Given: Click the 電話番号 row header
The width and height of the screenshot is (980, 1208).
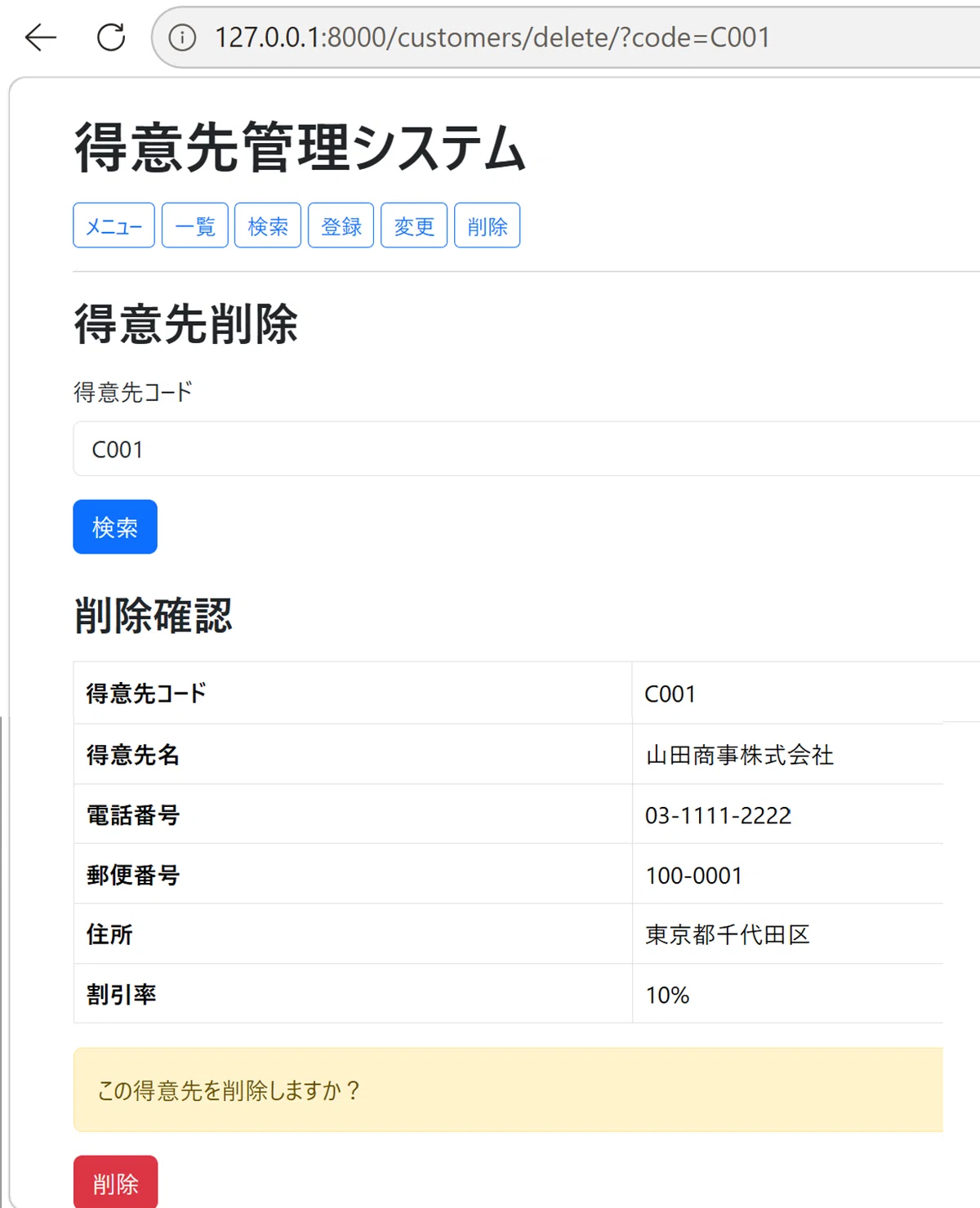Looking at the screenshot, I should [x=353, y=814].
